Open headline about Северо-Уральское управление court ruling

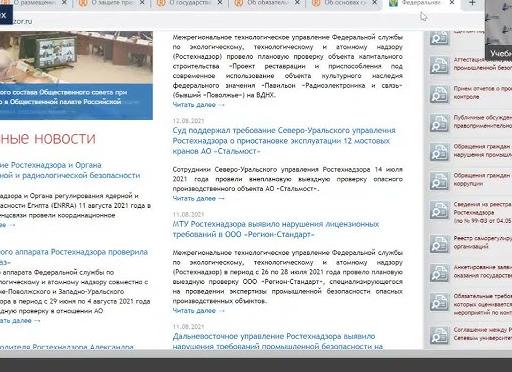284,141
